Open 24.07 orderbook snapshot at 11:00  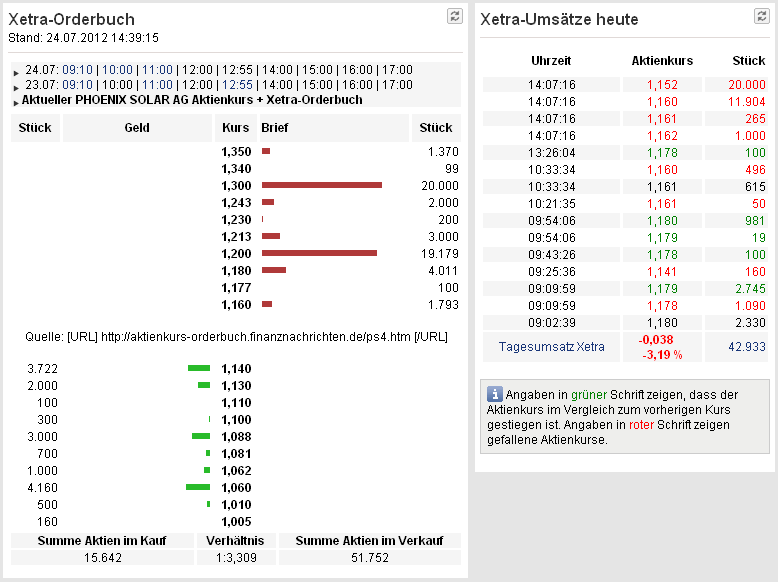click(157, 70)
